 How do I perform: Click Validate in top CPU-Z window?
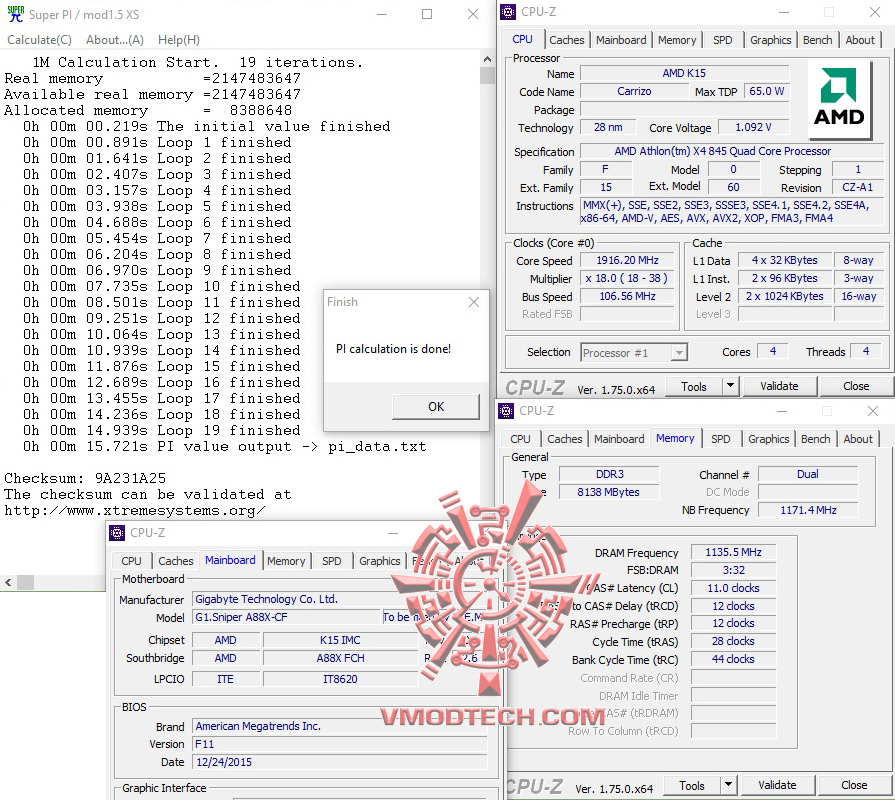tap(779, 386)
